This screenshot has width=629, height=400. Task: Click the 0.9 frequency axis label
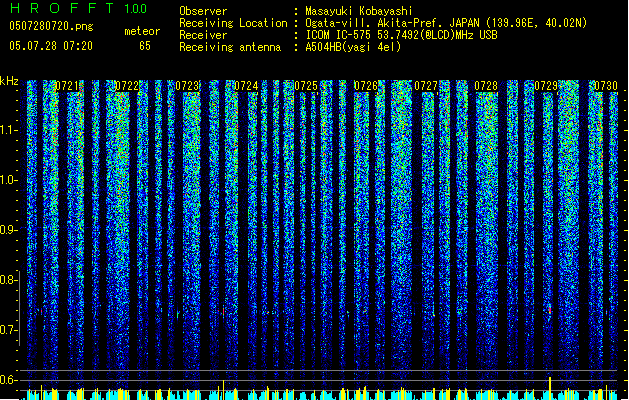coord(9,230)
